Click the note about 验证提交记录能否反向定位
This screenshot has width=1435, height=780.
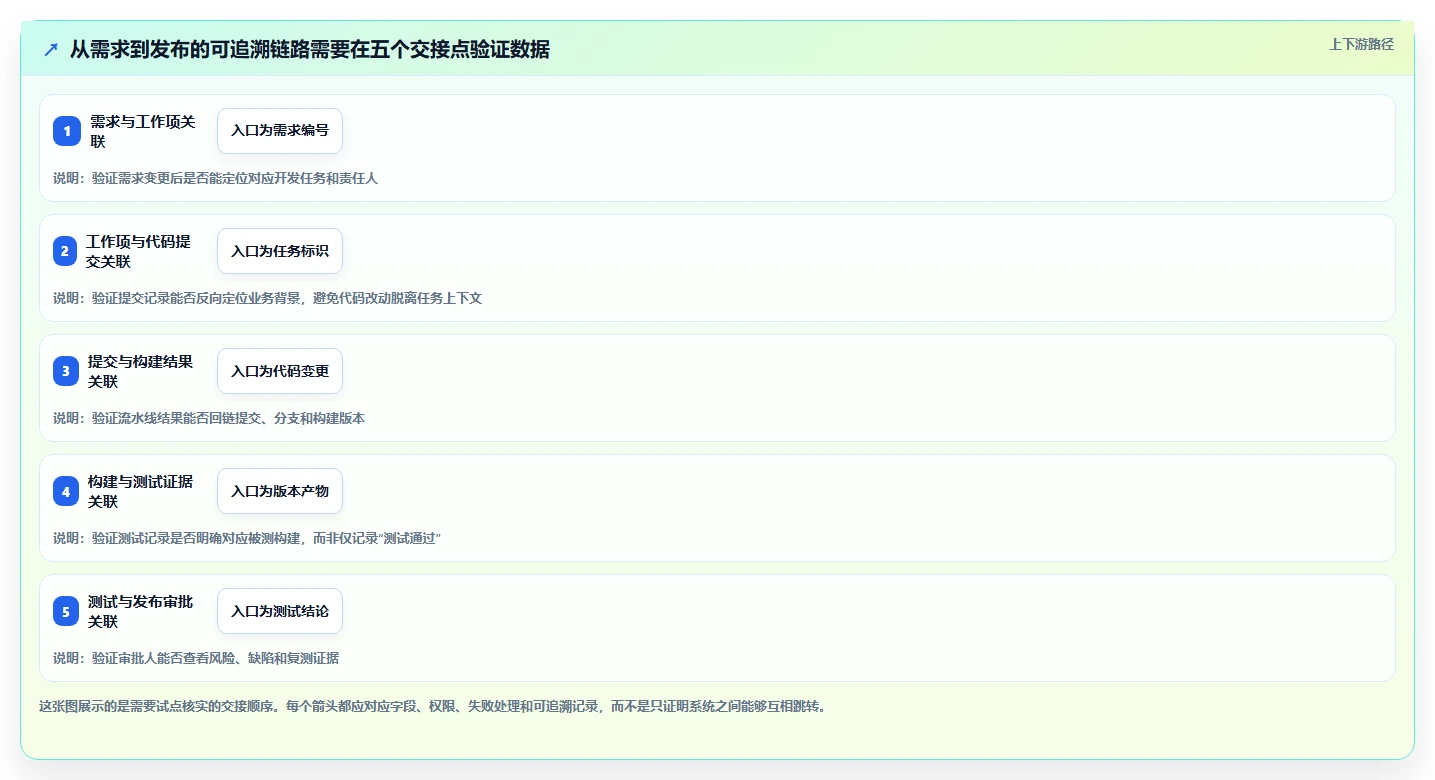pyautogui.click(x=268, y=298)
